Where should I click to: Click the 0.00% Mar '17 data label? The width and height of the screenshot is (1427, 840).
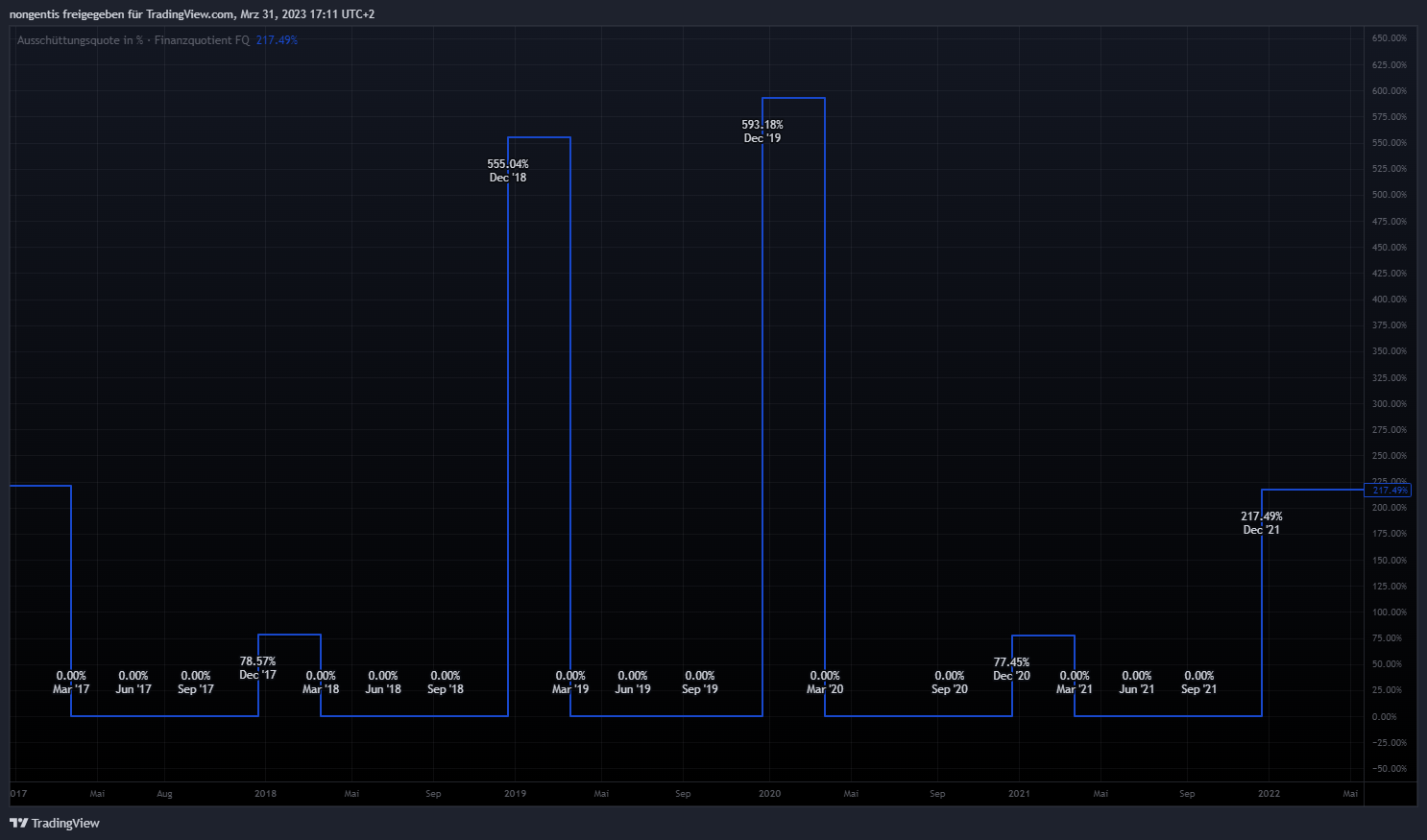coord(71,683)
